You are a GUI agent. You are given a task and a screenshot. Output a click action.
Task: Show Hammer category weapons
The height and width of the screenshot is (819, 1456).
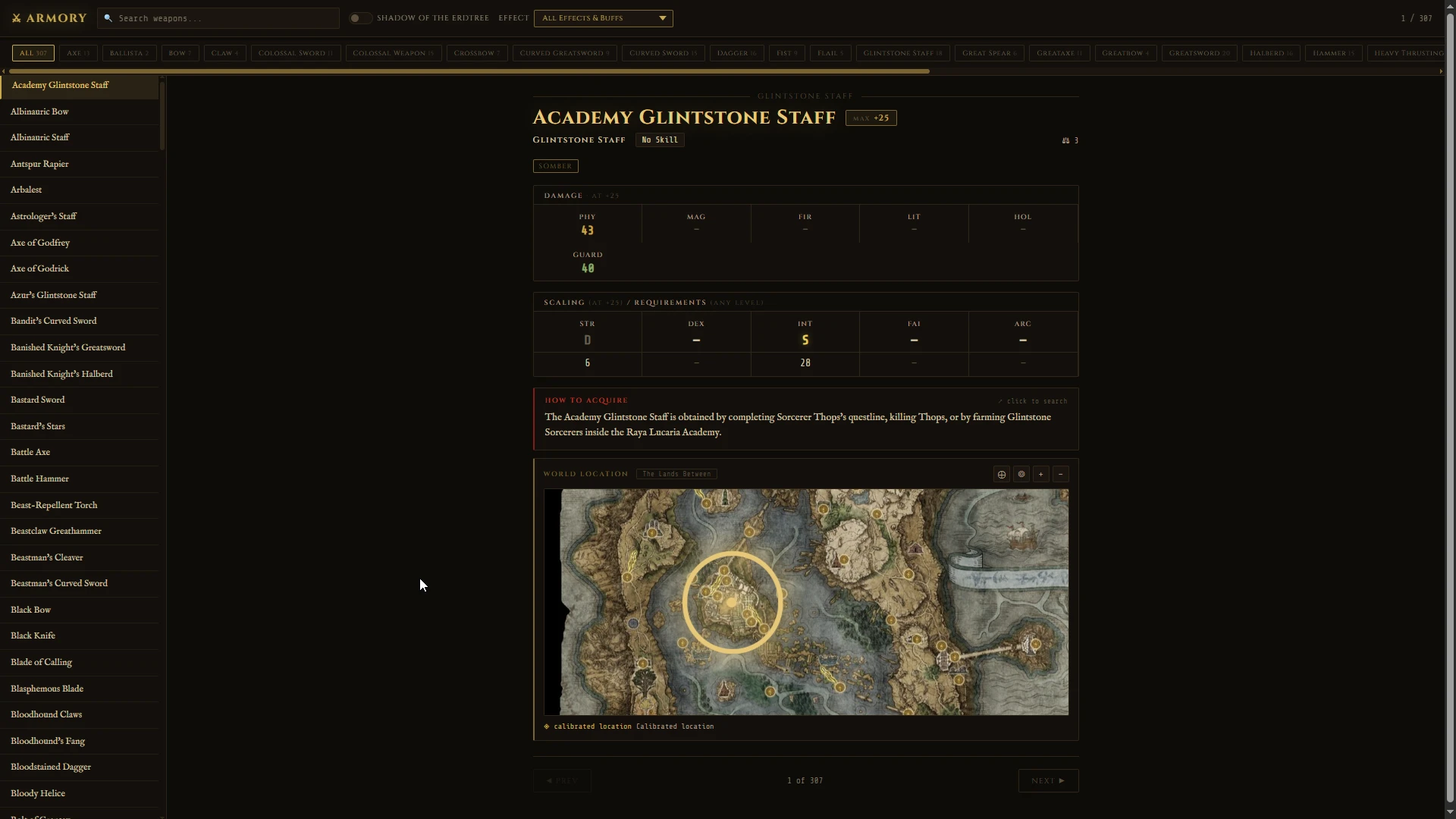pyautogui.click(x=1334, y=53)
